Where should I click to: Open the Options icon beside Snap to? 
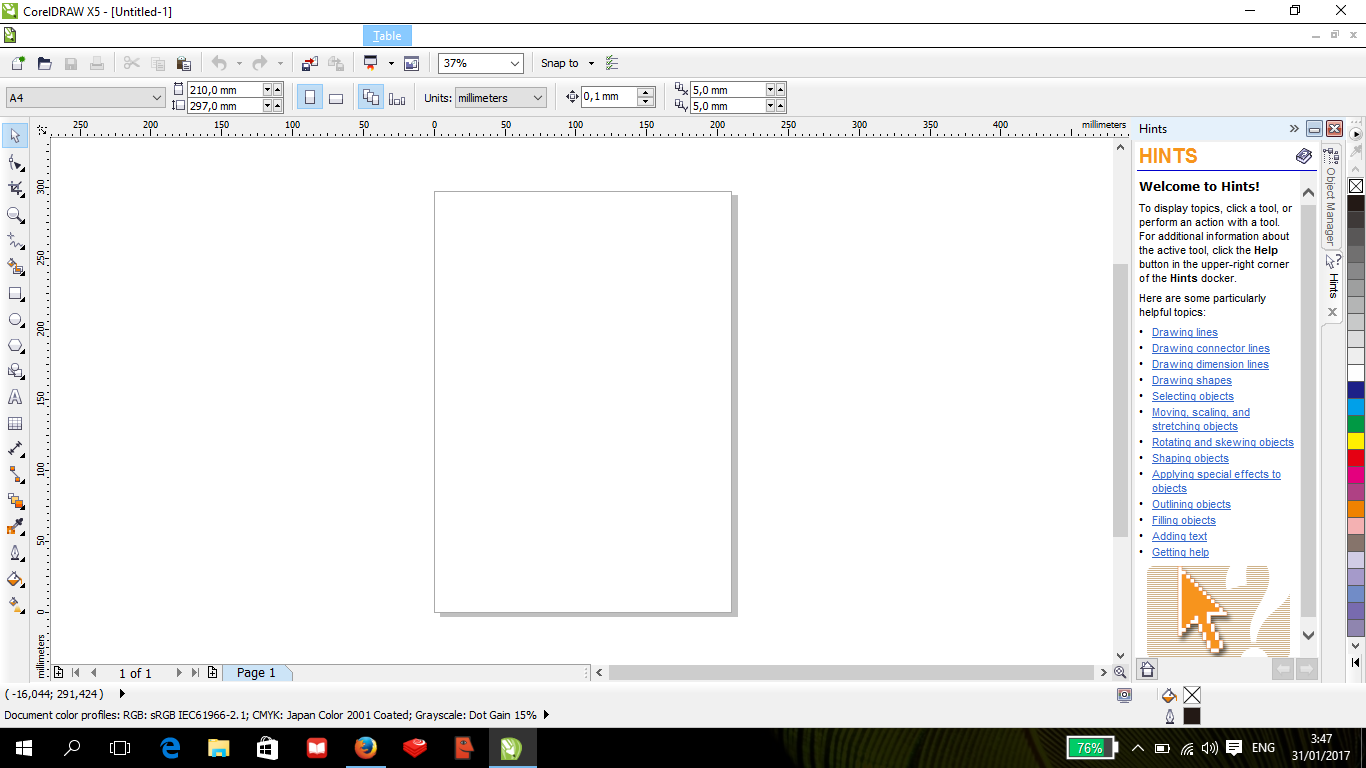click(612, 63)
